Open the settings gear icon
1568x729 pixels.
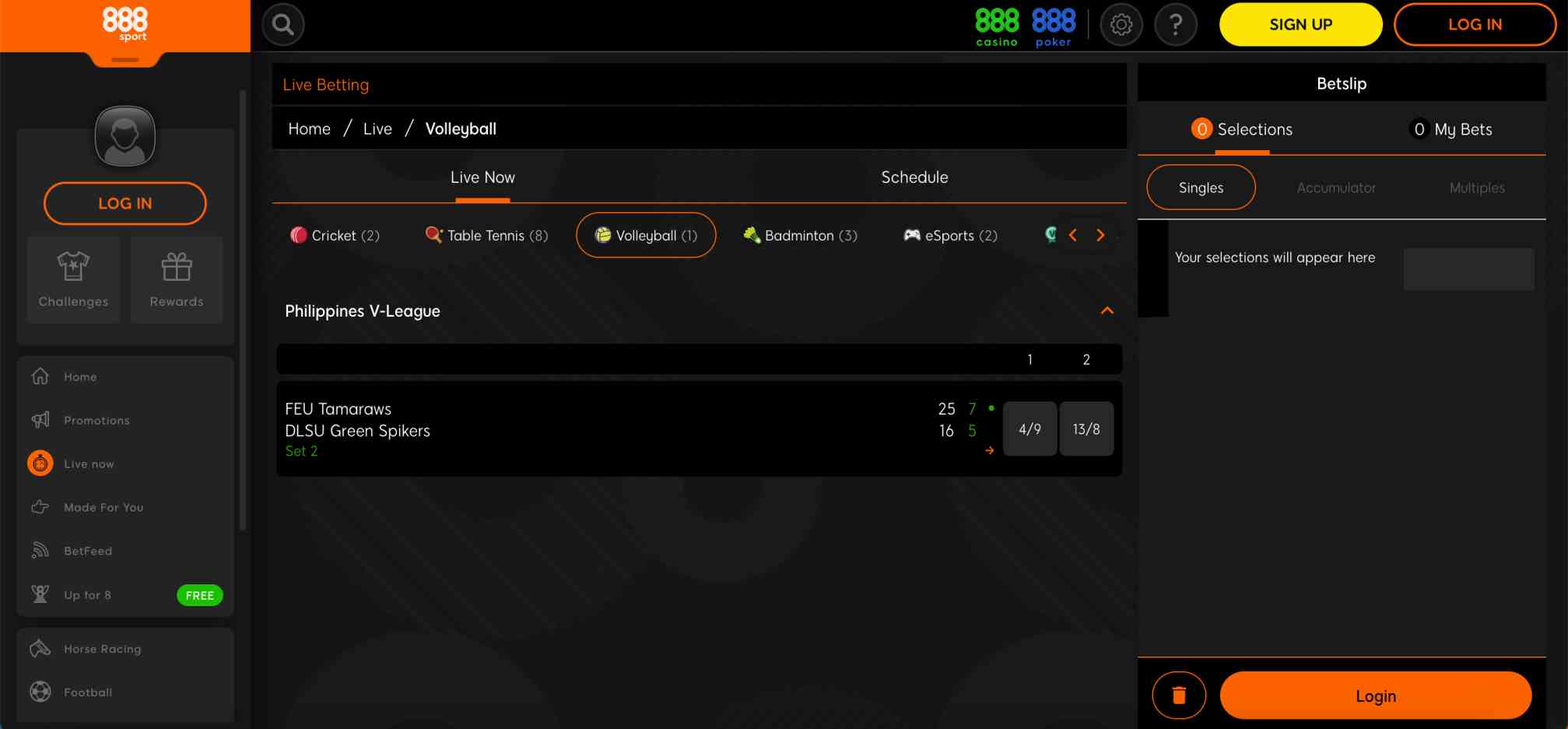point(1121,24)
